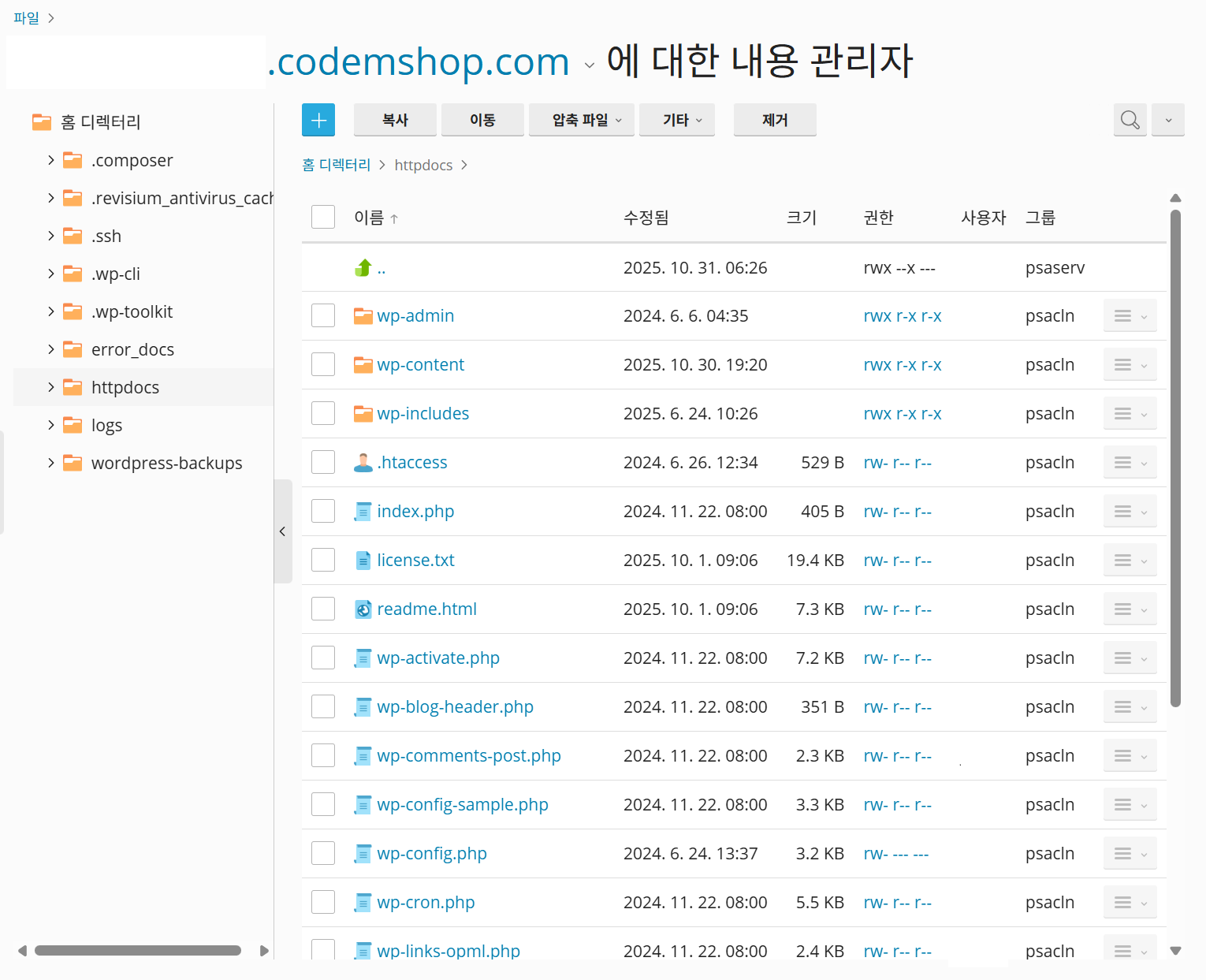
Task: Click the 복사 button
Action: pyautogui.click(x=395, y=120)
